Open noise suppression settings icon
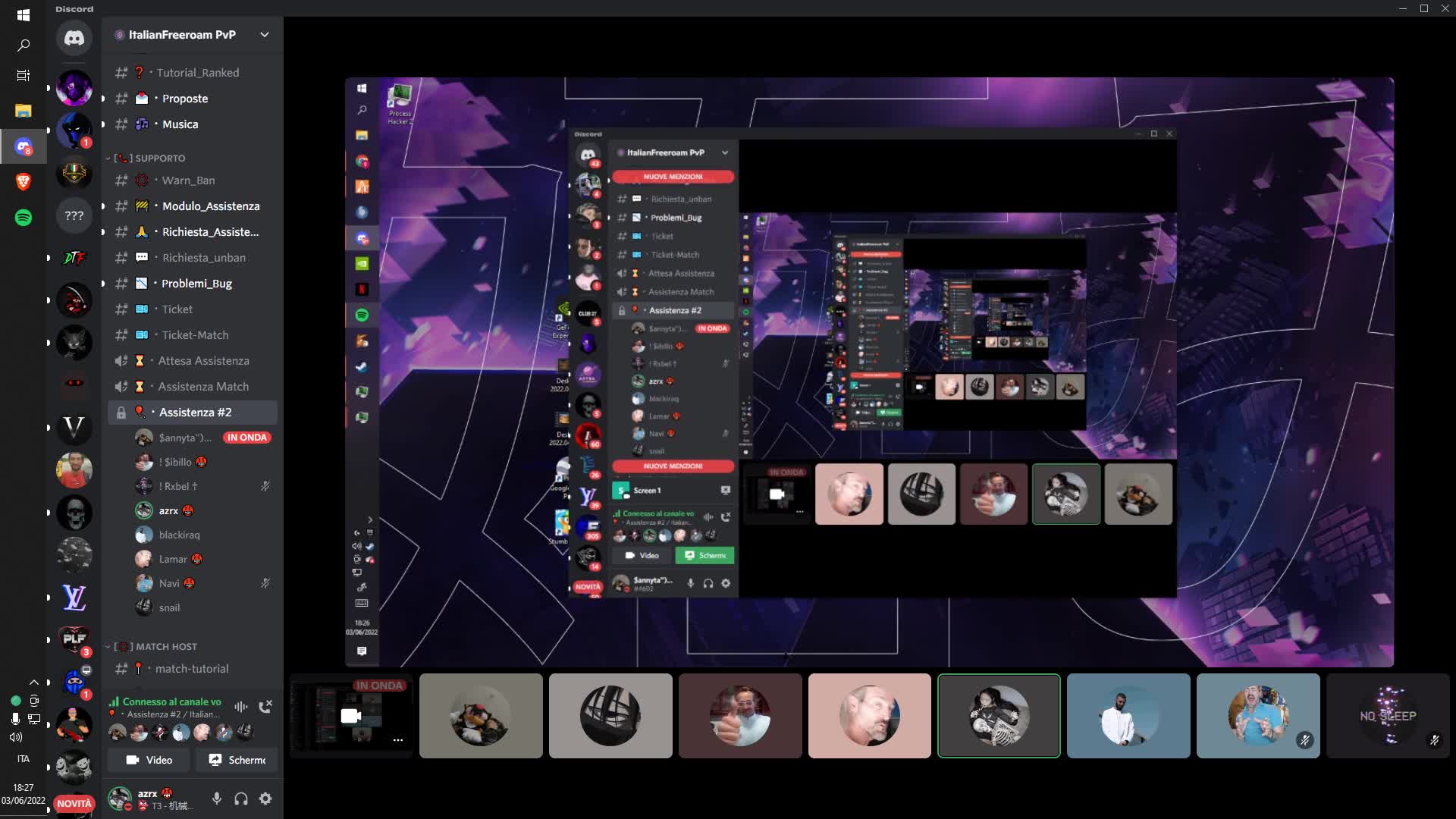Viewport: 1456px width, 819px height. [241, 707]
